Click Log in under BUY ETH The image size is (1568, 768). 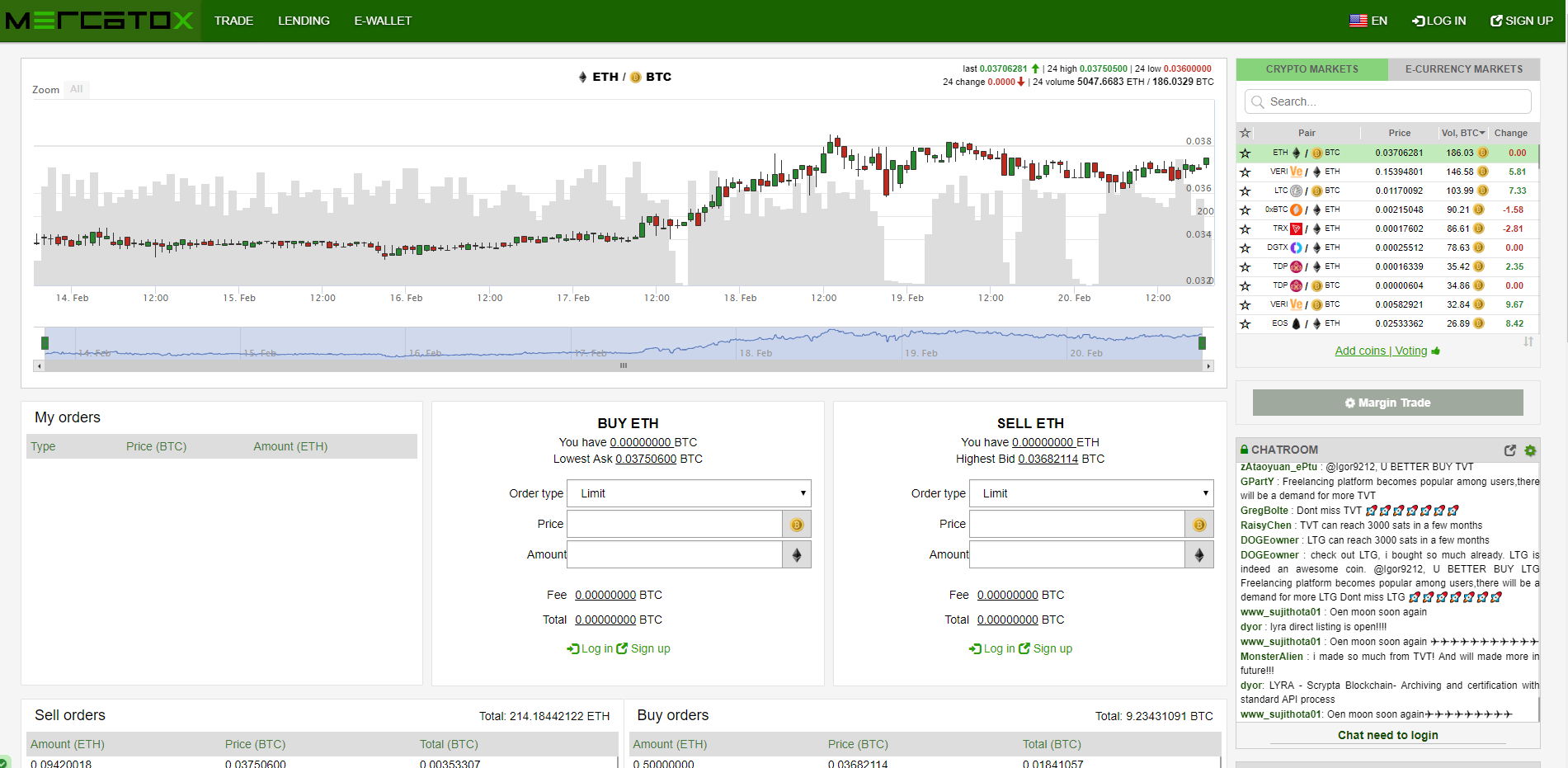pyautogui.click(x=590, y=648)
